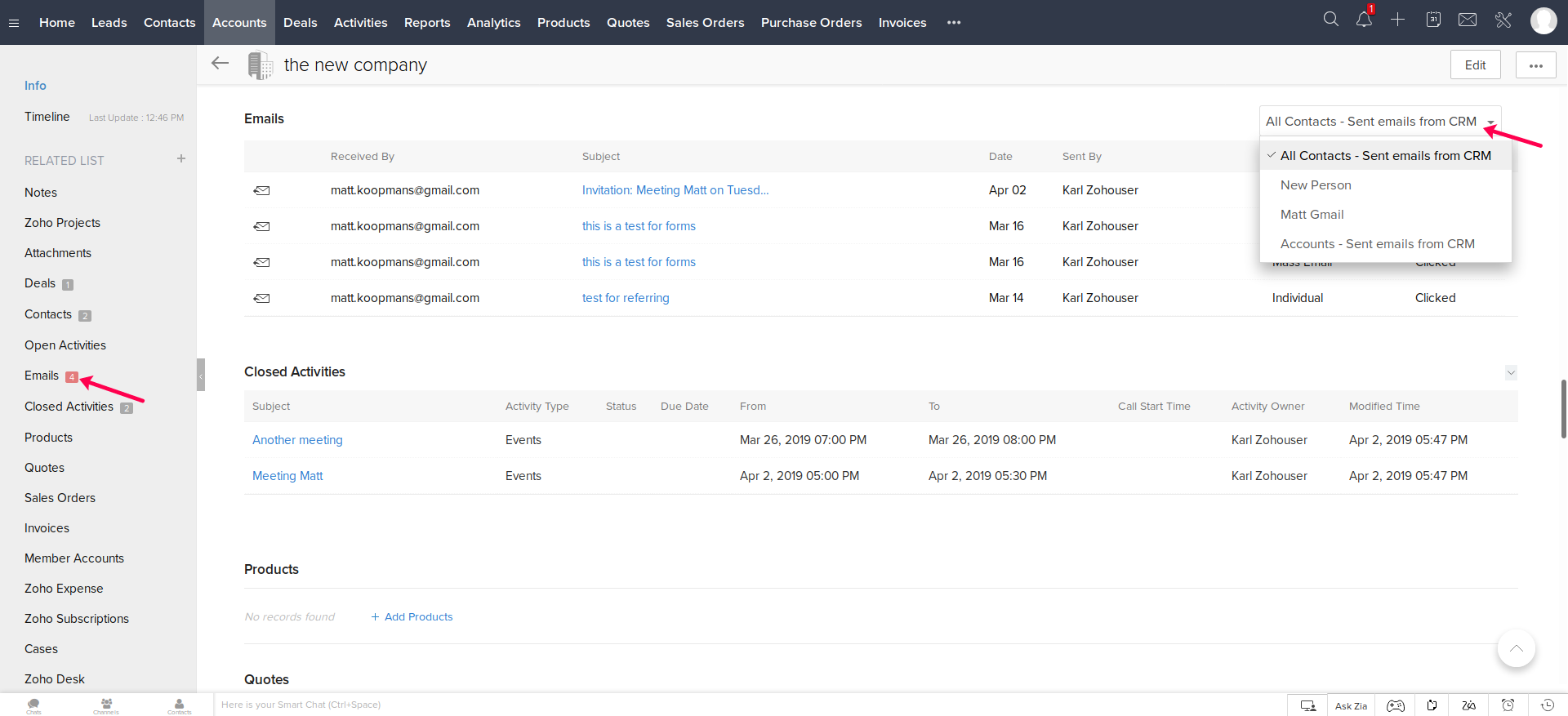Open the mail envelope icon in the top bar
The image size is (1568, 716).
tap(1468, 19)
